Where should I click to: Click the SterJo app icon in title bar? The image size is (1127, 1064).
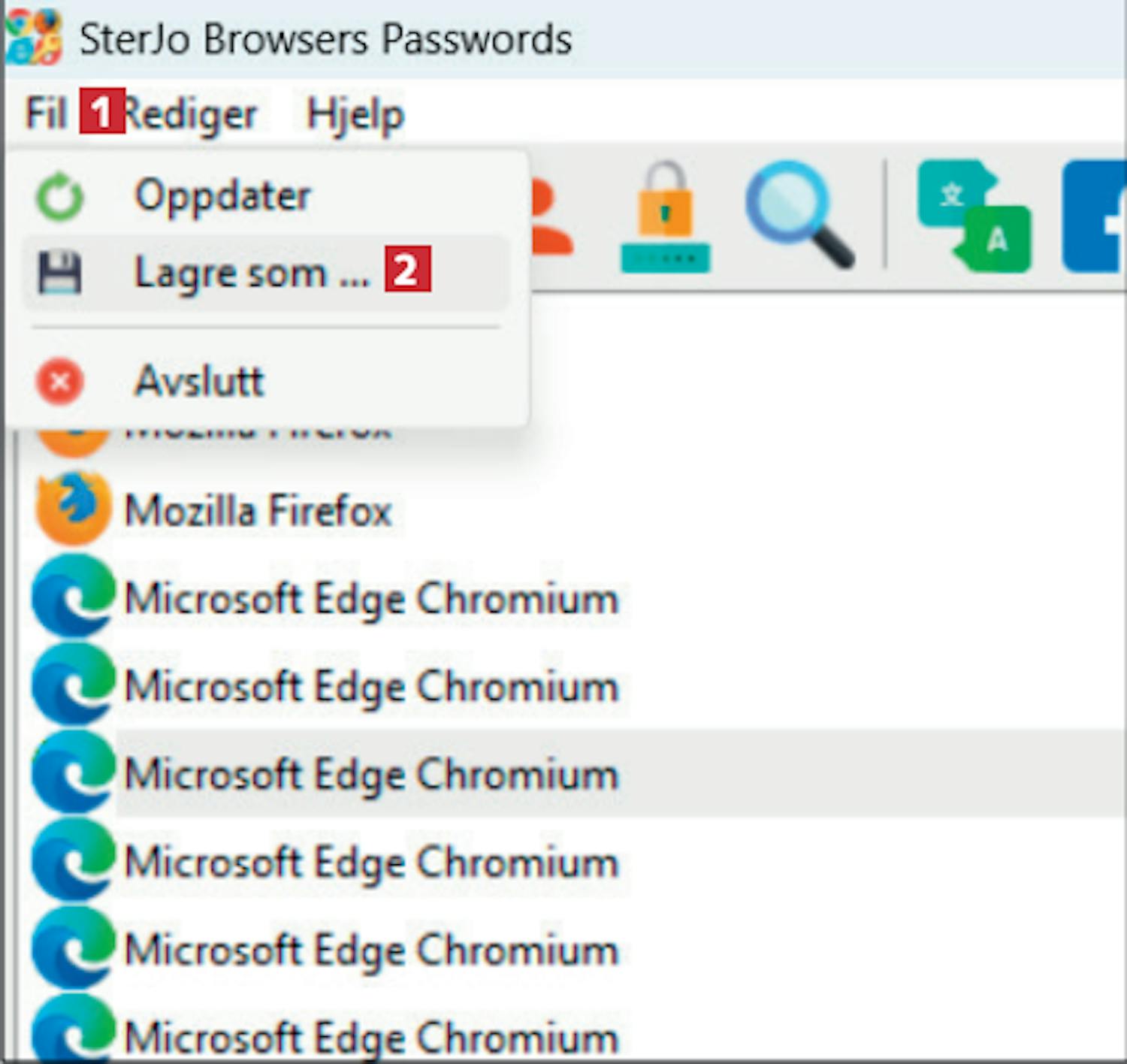point(33,37)
